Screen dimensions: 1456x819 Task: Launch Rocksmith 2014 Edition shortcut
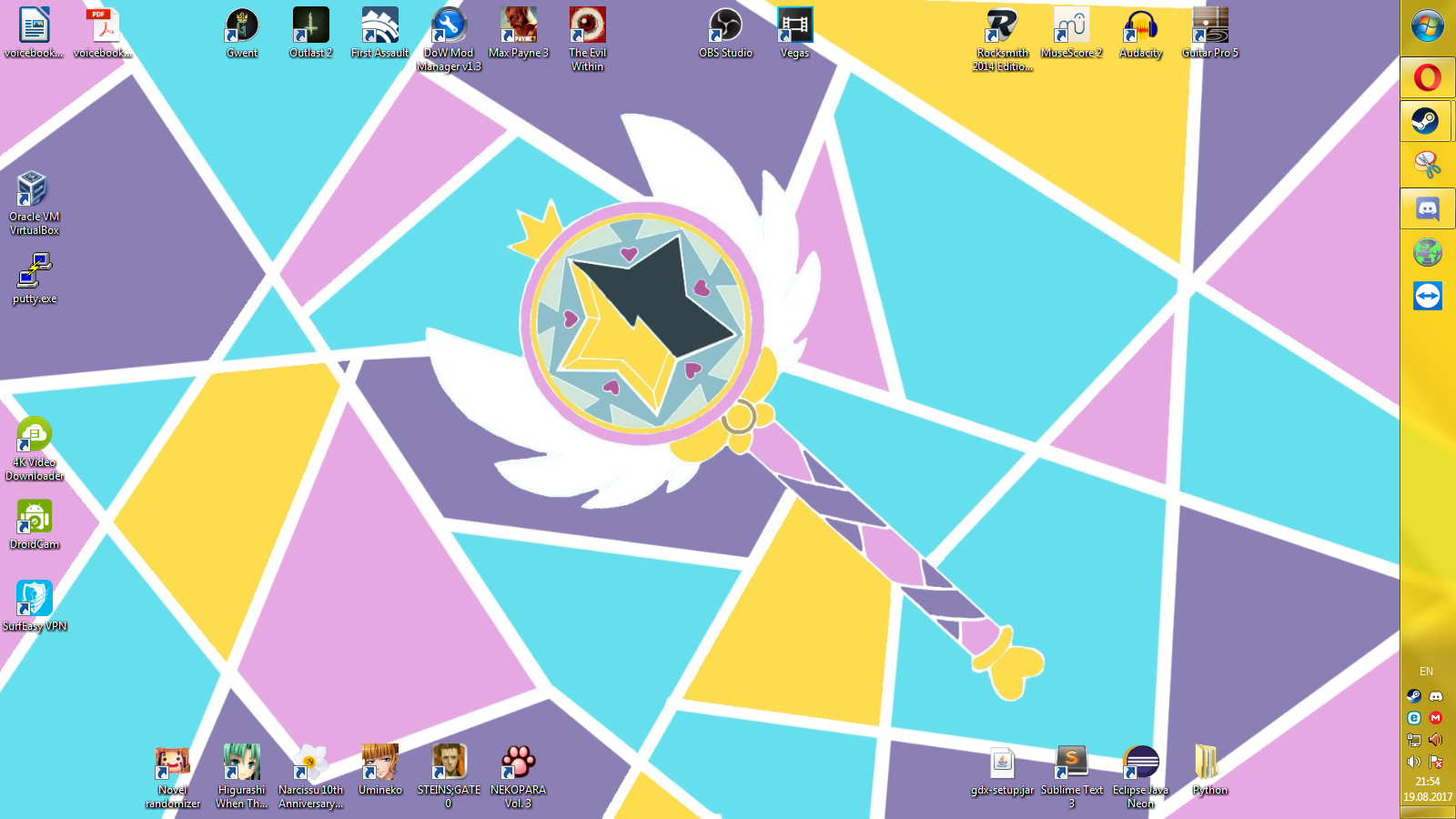(1003, 39)
